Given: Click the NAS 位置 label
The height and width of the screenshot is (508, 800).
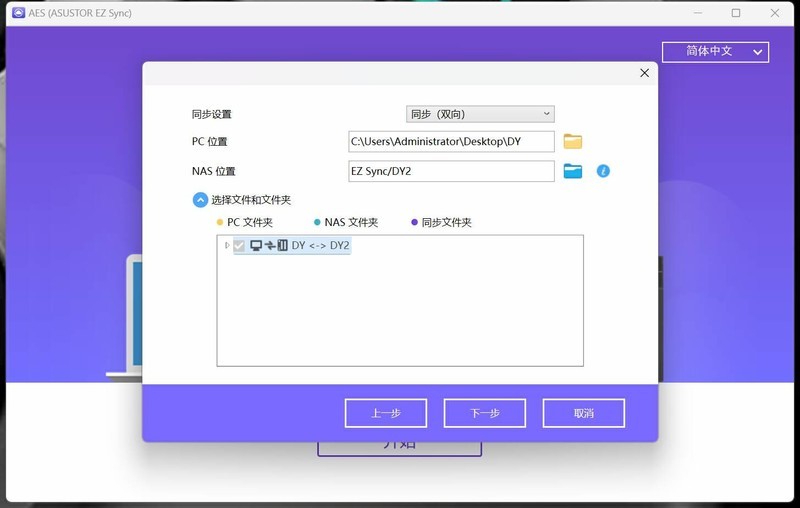Looking at the screenshot, I should coord(214,171).
